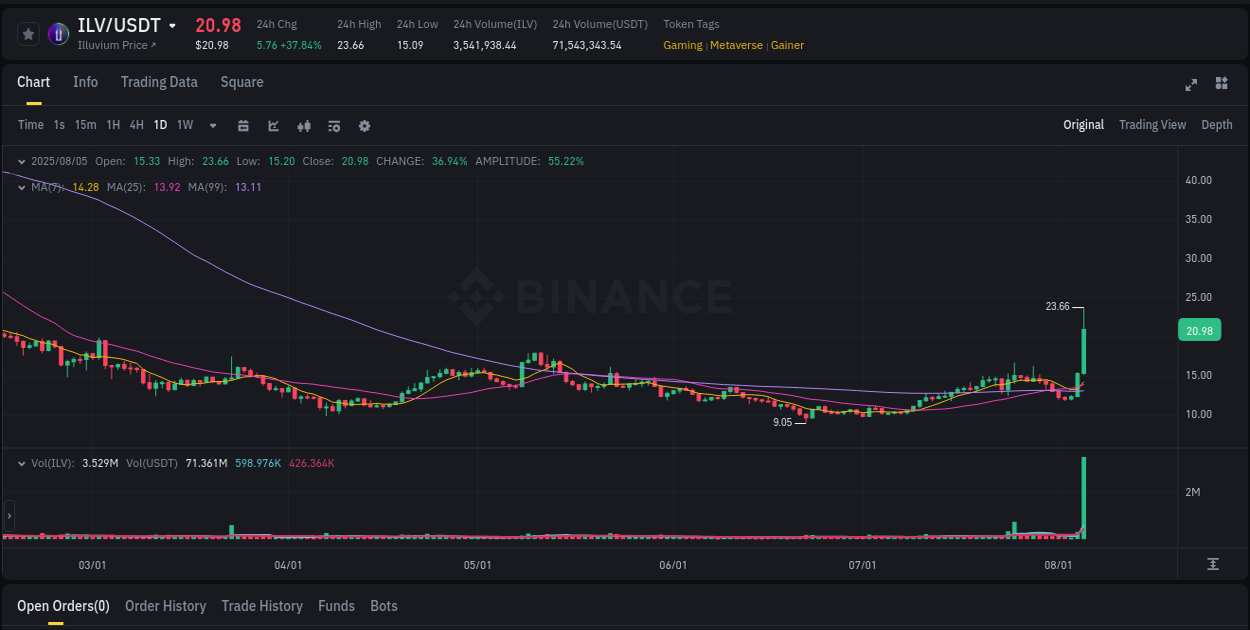Image resolution: width=1250 pixels, height=630 pixels.
Task: Switch to the Trading Data tab
Action: pos(159,82)
